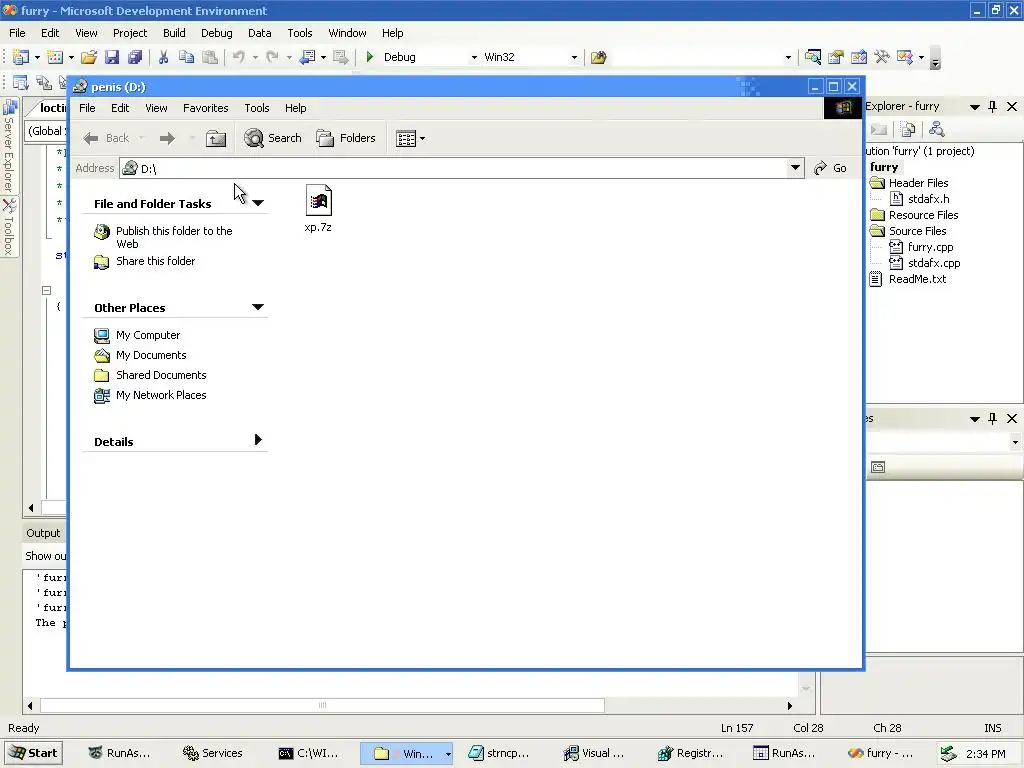Open My Network Places link
This screenshot has height=768, width=1024.
point(161,395)
